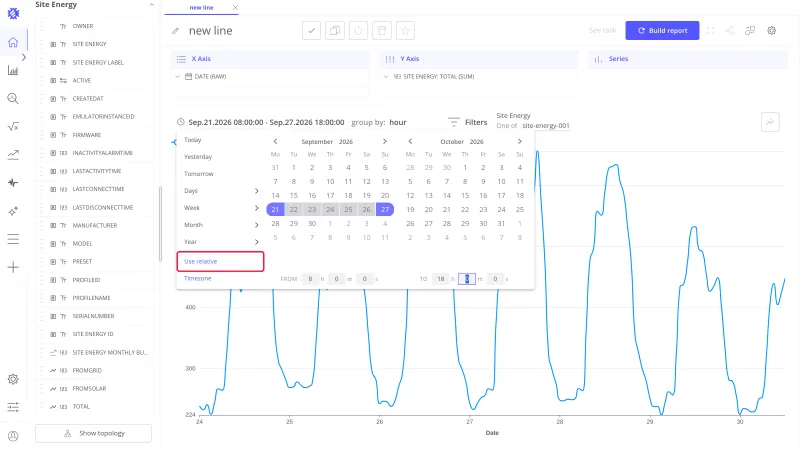Viewport: 800px width, 450px height.
Task: Click Timezone link
Action: (x=197, y=279)
